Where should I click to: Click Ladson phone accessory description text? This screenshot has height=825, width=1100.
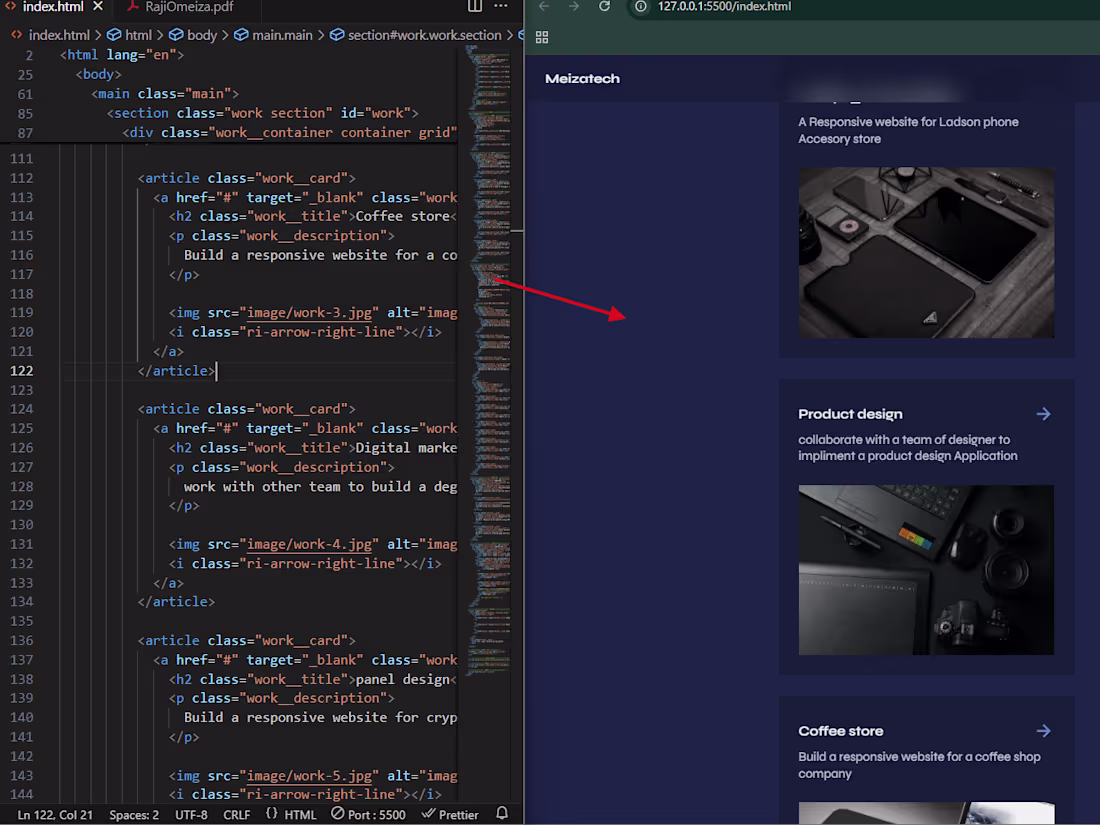click(908, 130)
